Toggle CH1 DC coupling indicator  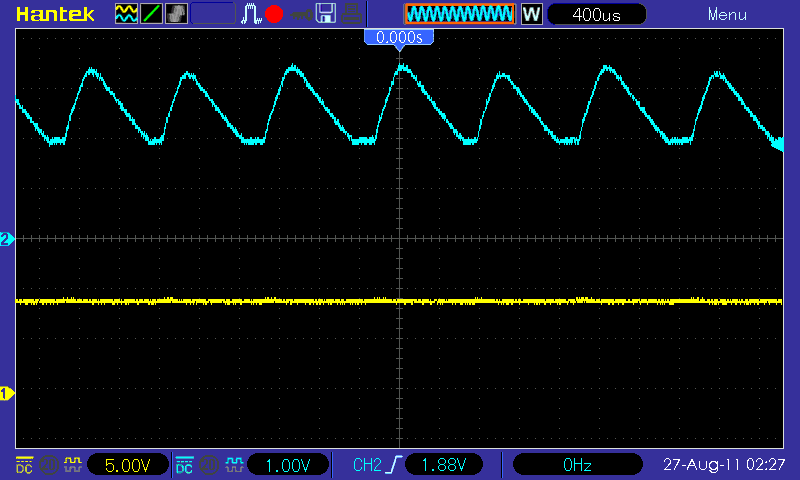tap(24, 465)
